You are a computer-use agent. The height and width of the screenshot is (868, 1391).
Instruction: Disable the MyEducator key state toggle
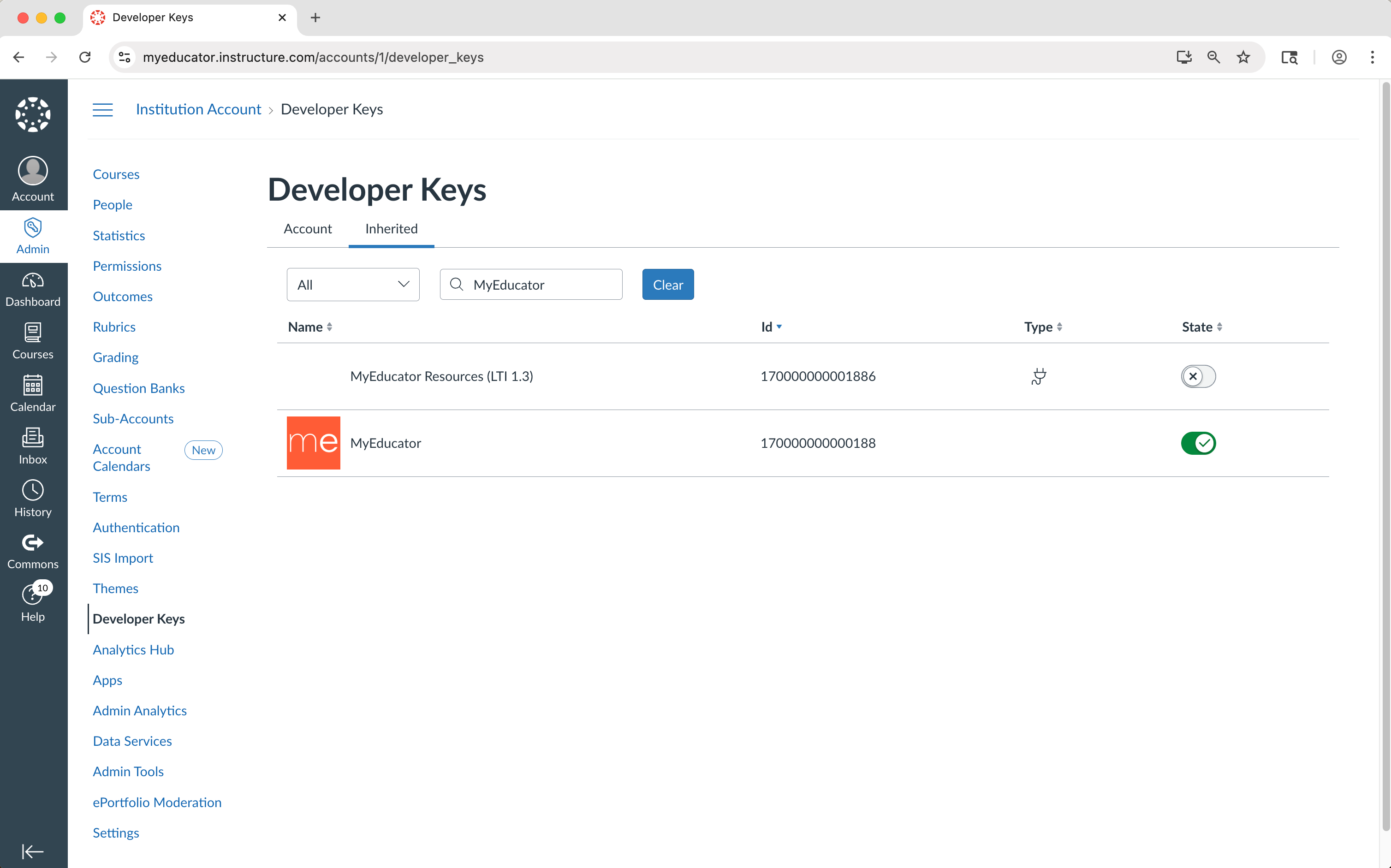tap(1198, 443)
